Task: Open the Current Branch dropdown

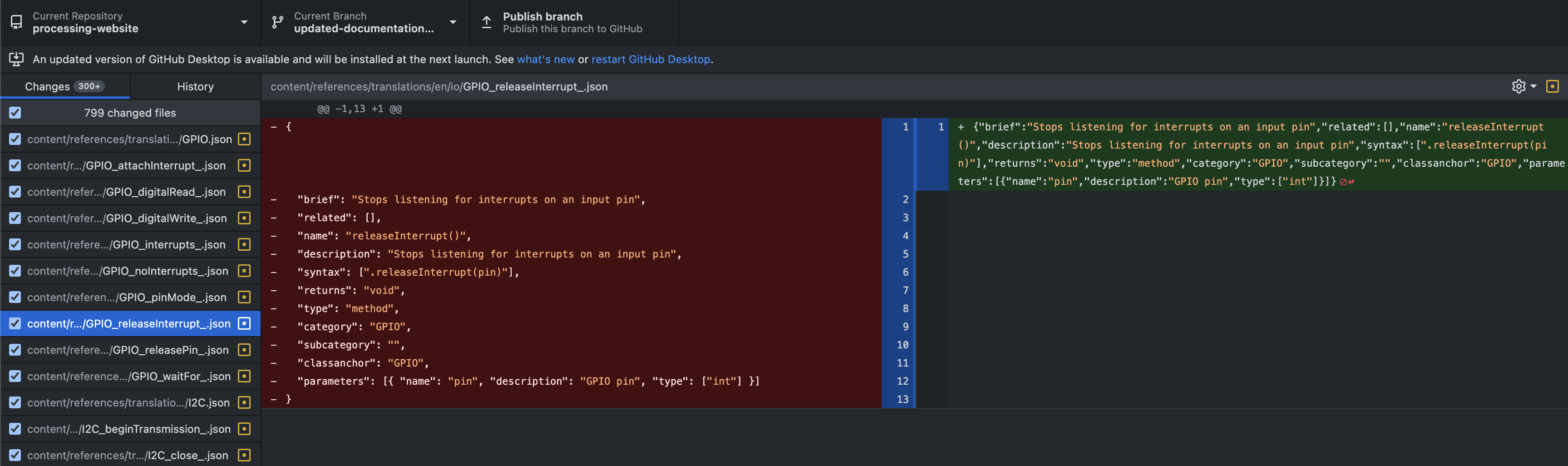Action: tap(365, 22)
